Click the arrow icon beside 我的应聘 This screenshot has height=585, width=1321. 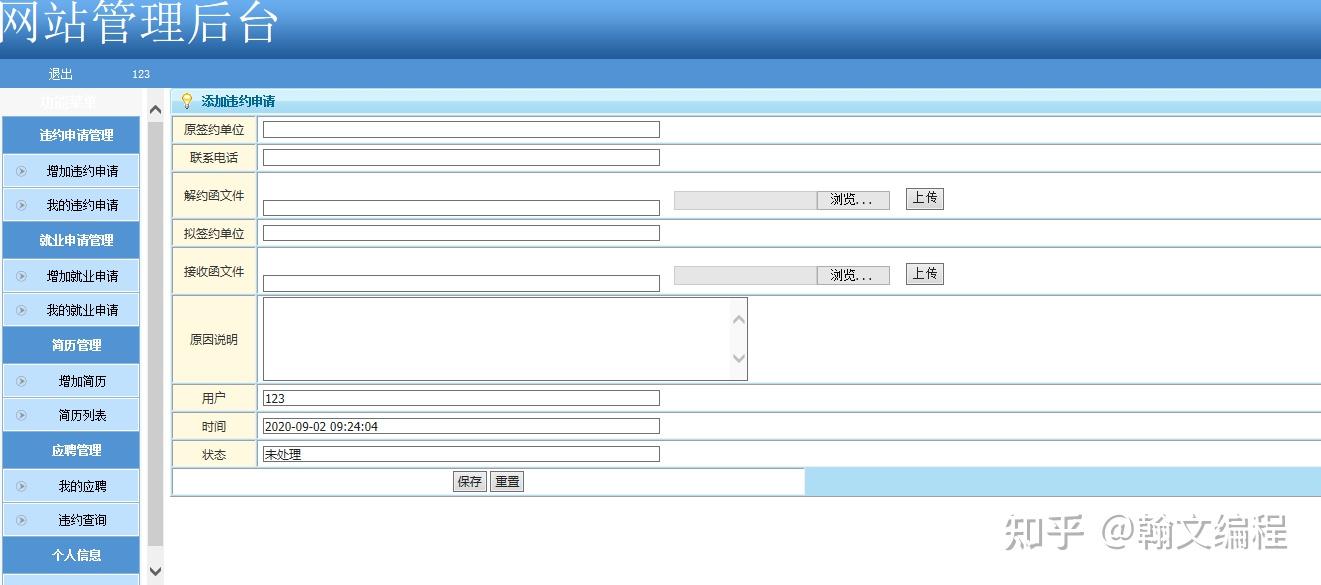tap(22, 485)
